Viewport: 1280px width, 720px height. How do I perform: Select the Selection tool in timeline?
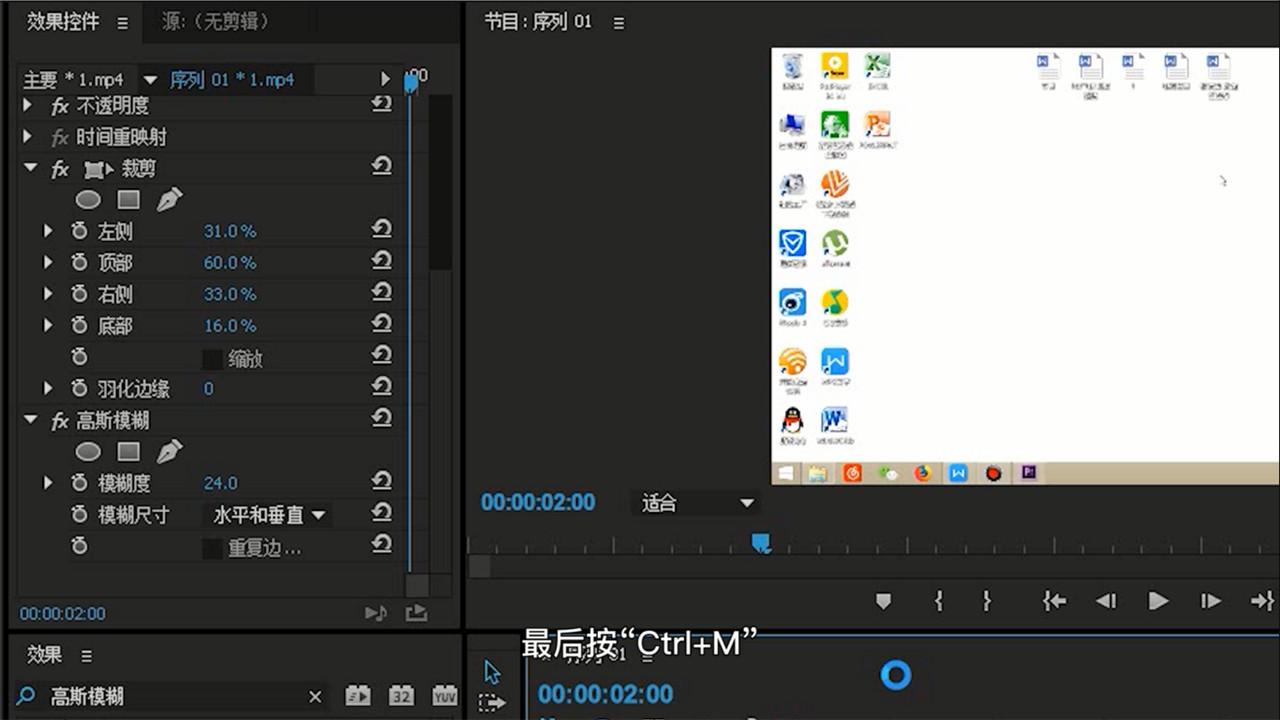pyautogui.click(x=492, y=671)
